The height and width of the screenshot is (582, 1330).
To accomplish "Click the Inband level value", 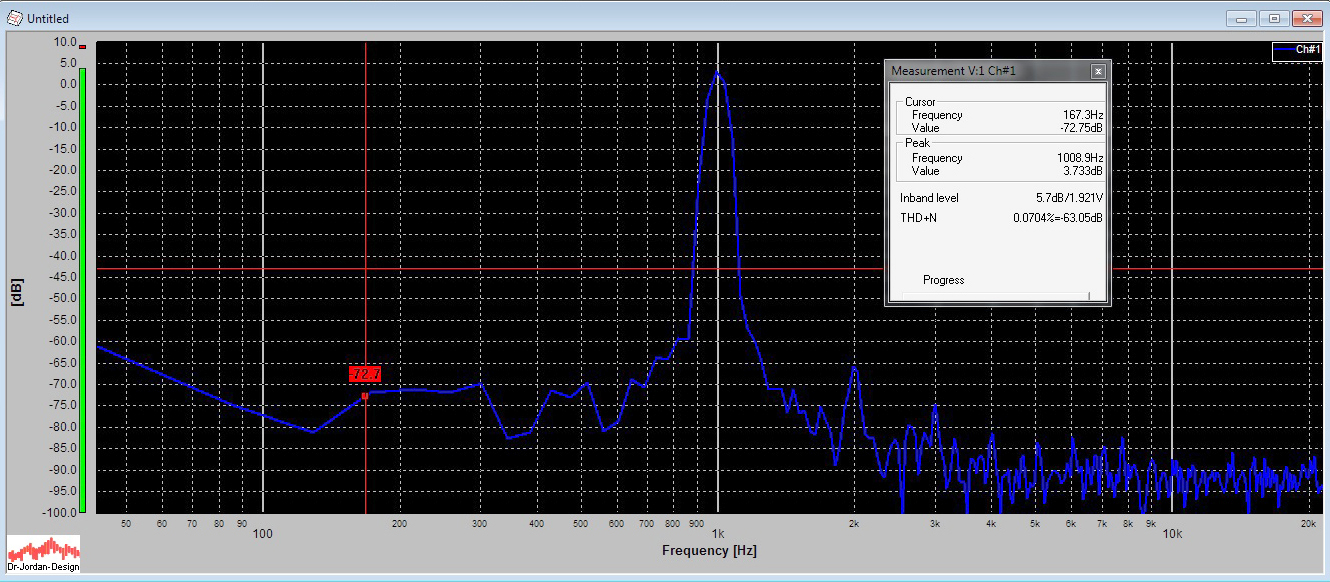I will [1069, 198].
